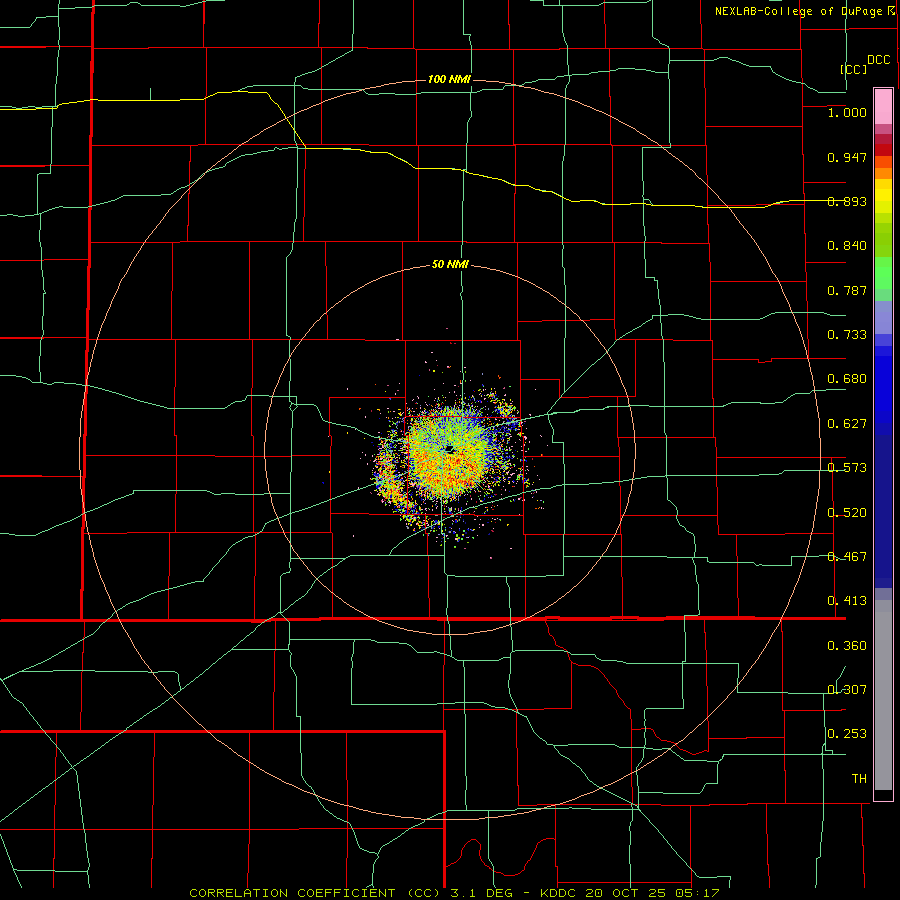Viewport: 900px width, 900px height.
Task: Click the 0.413 color scale label
Action: pyautogui.click(x=847, y=601)
